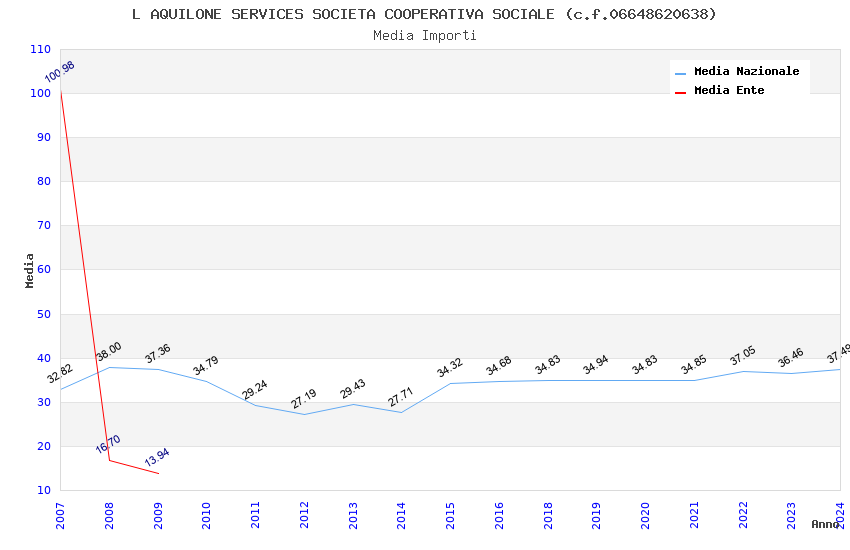
Task: Click the y-axis value 40
Action: coord(44,358)
